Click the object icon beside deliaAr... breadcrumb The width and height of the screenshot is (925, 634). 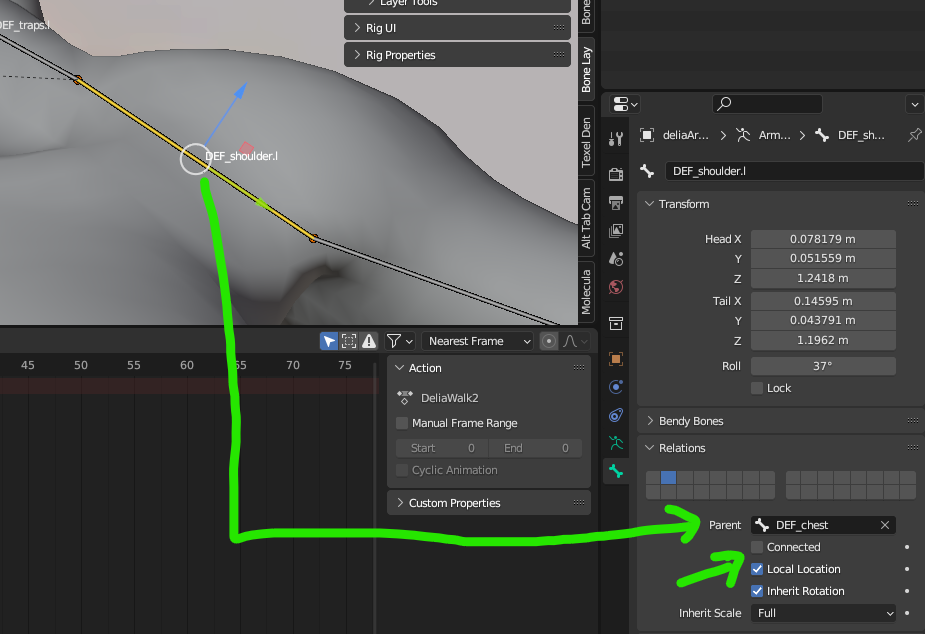647,135
